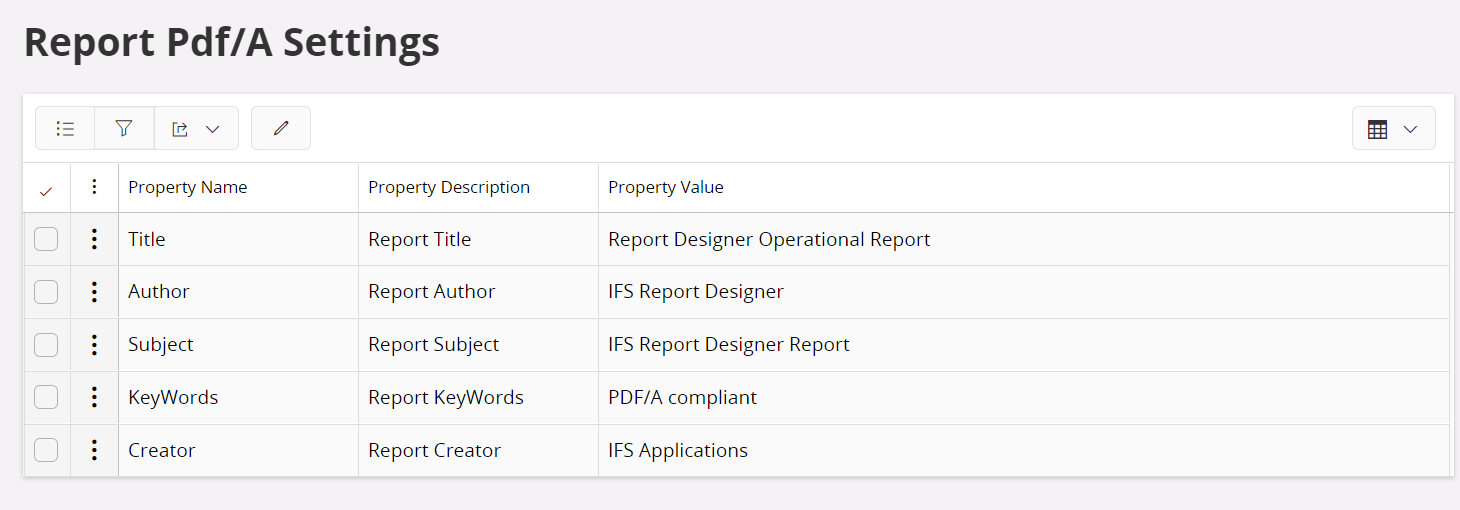Click the Property Value column header
The width and height of the screenshot is (1460, 510).
click(x=666, y=187)
